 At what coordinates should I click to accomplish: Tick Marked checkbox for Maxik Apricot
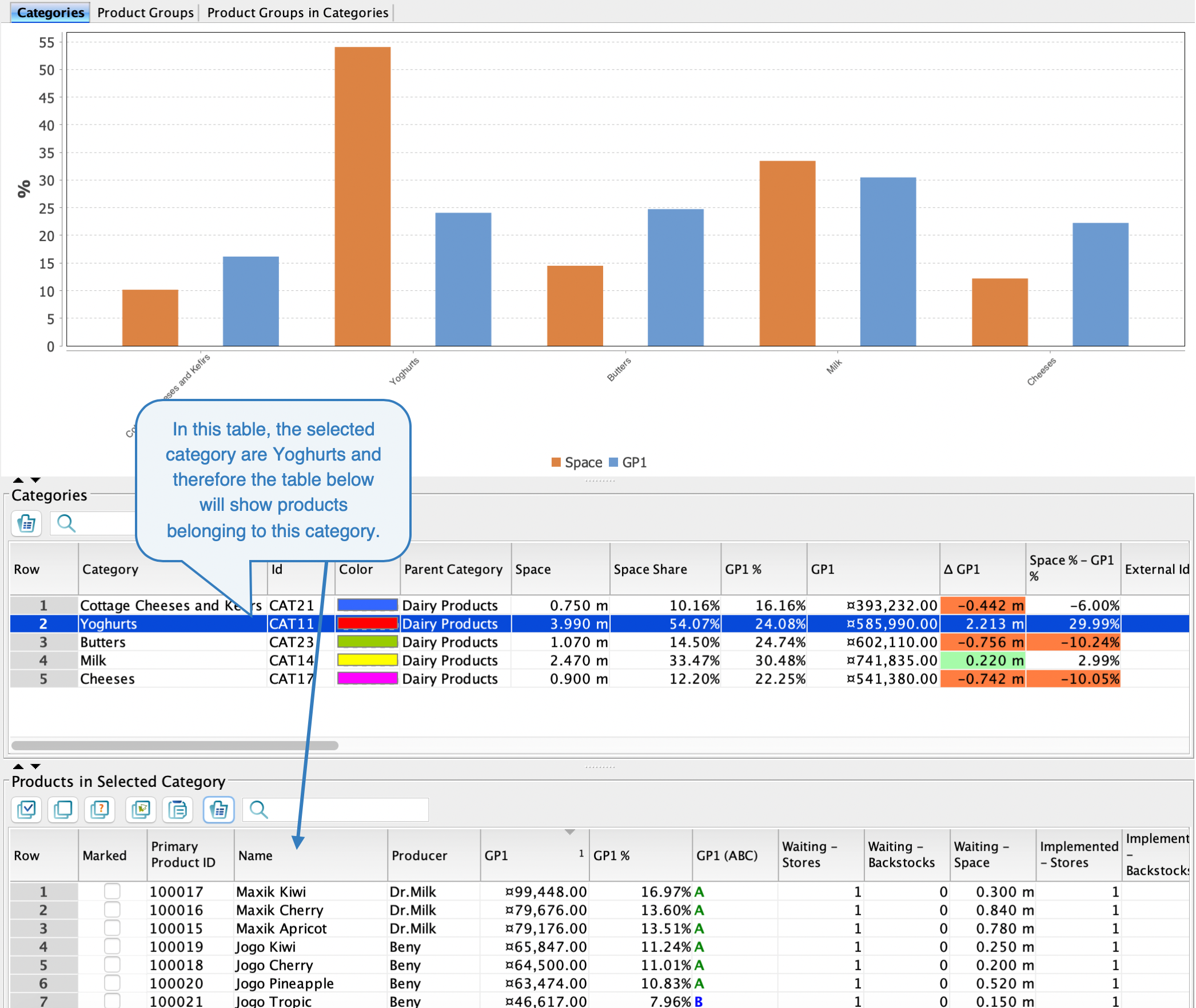coord(112,928)
